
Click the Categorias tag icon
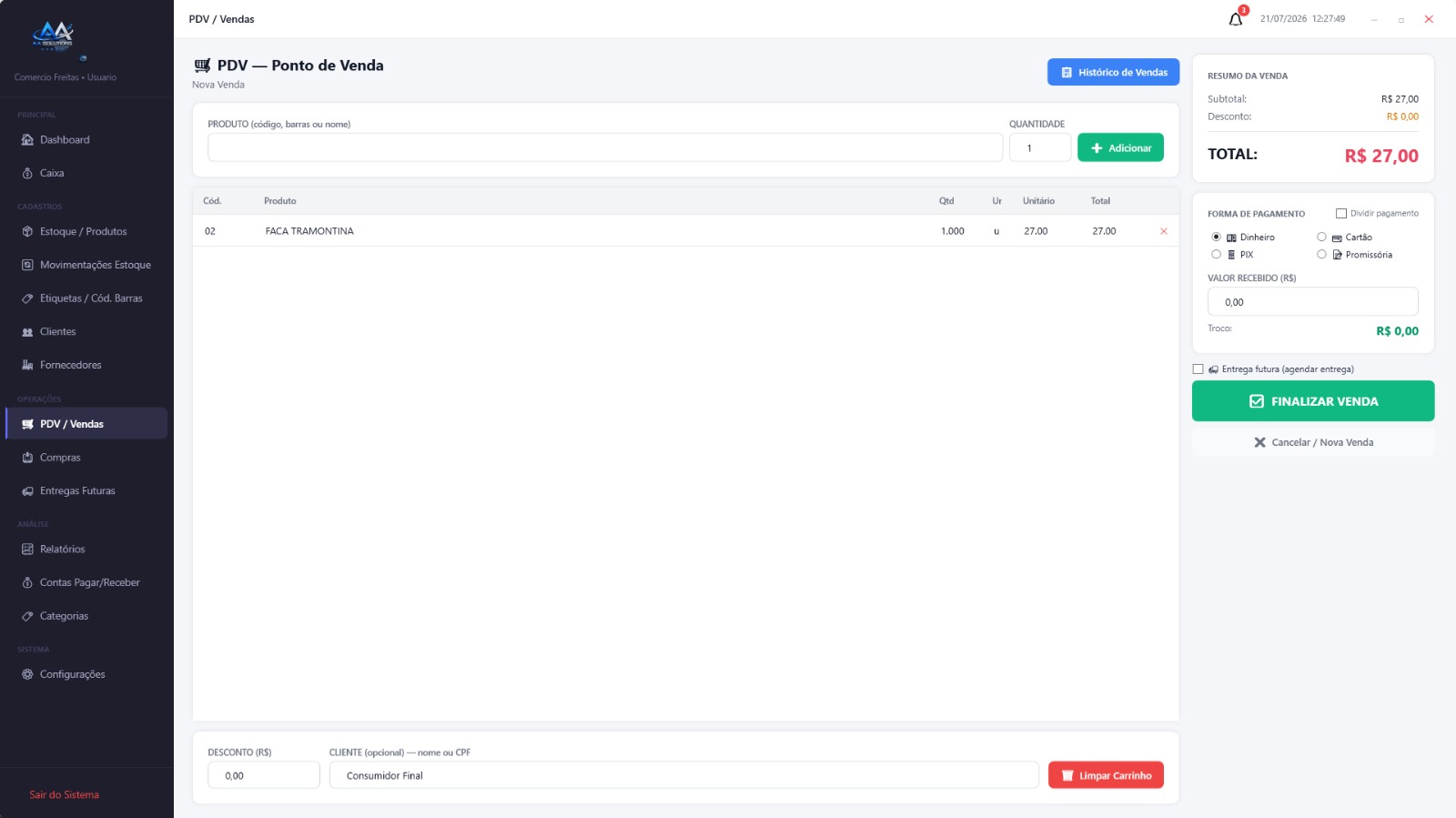[27, 616]
